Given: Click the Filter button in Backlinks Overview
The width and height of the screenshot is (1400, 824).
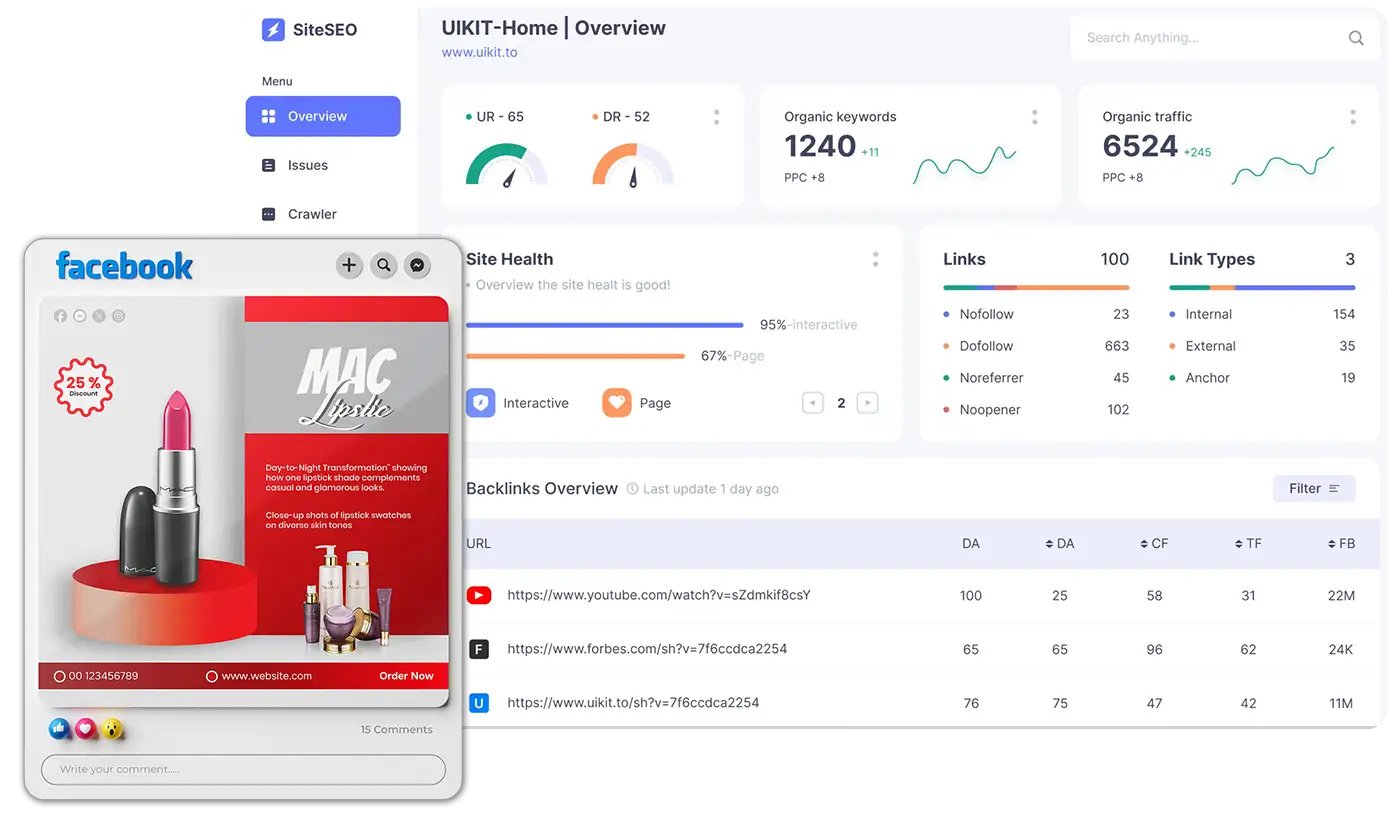Looking at the screenshot, I should coord(1313,488).
